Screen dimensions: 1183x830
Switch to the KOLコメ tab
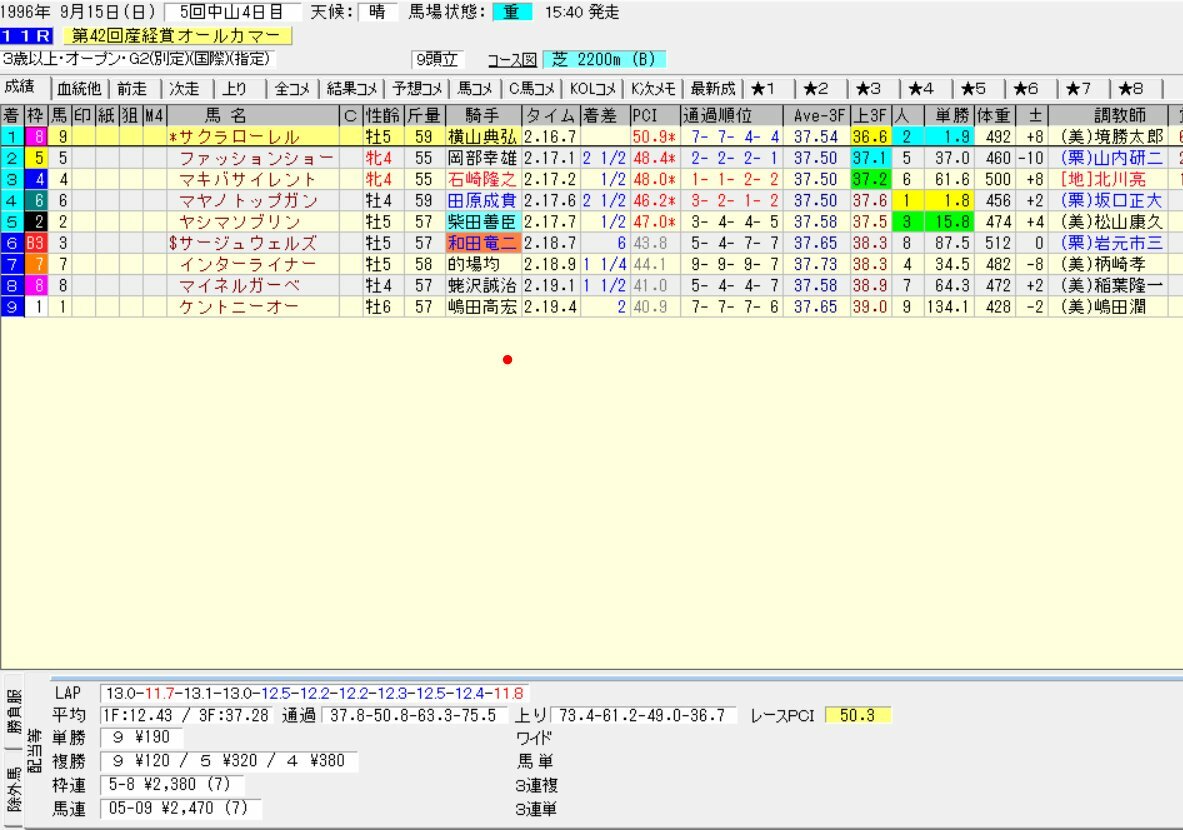click(x=593, y=89)
